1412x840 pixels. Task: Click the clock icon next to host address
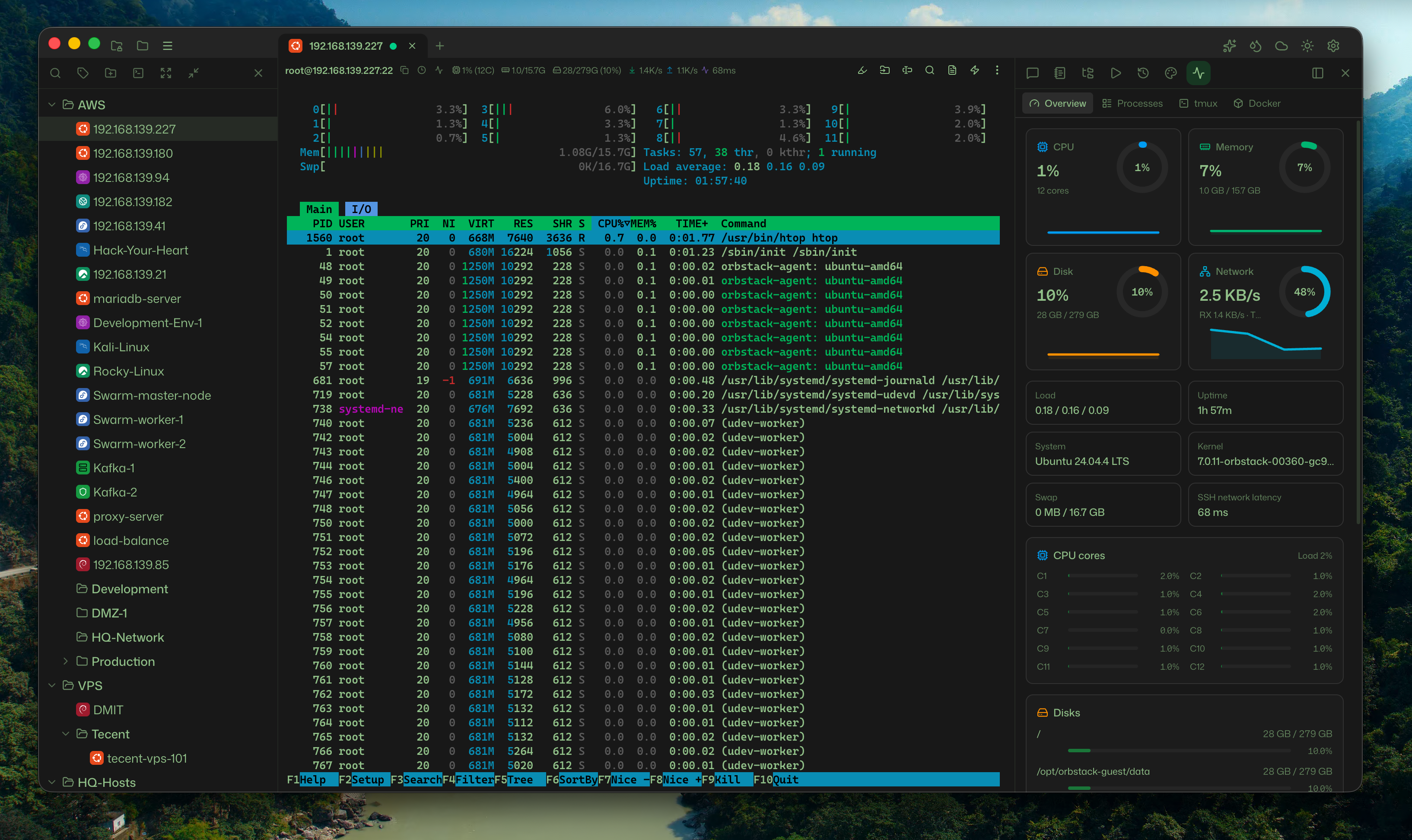pyautogui.click(x=422, y=70)
